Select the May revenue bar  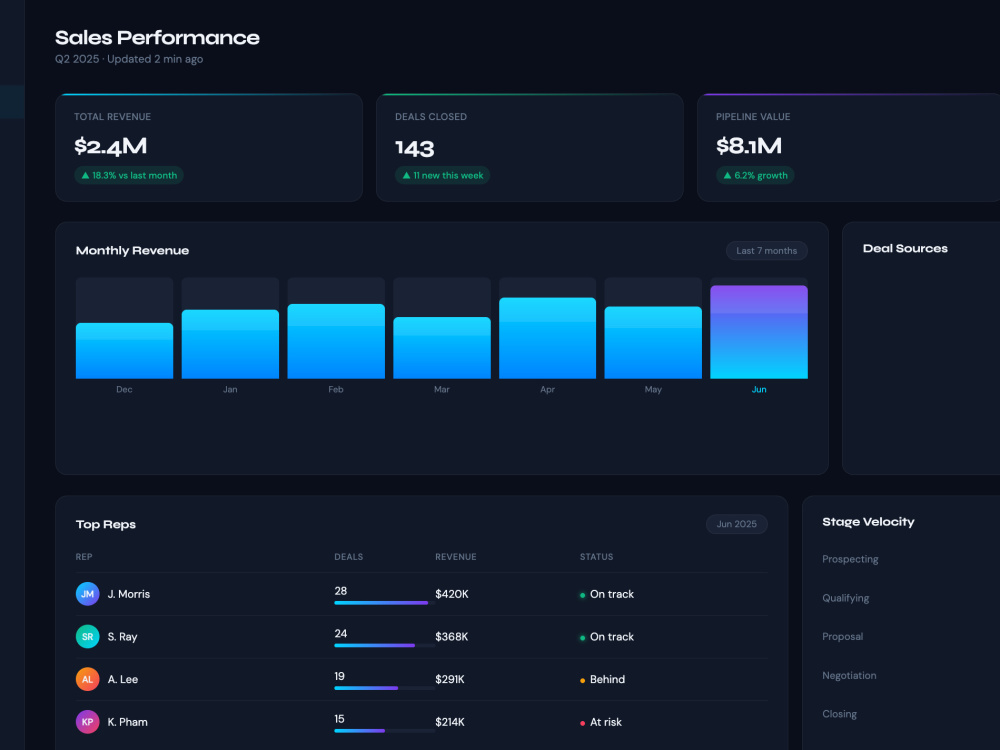(653, 342)
